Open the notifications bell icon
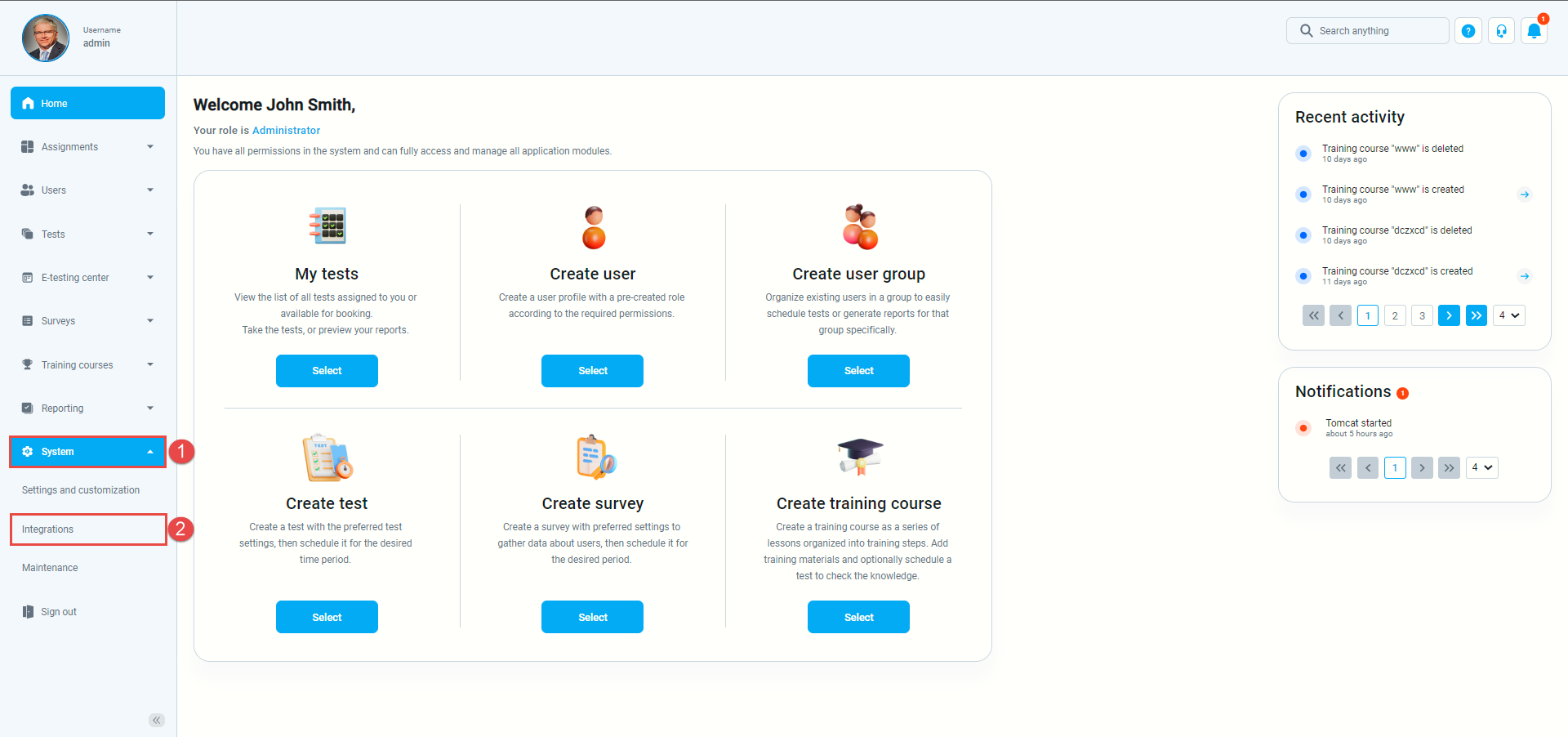Screen dimensions: 1568x737 point(1534,31)
